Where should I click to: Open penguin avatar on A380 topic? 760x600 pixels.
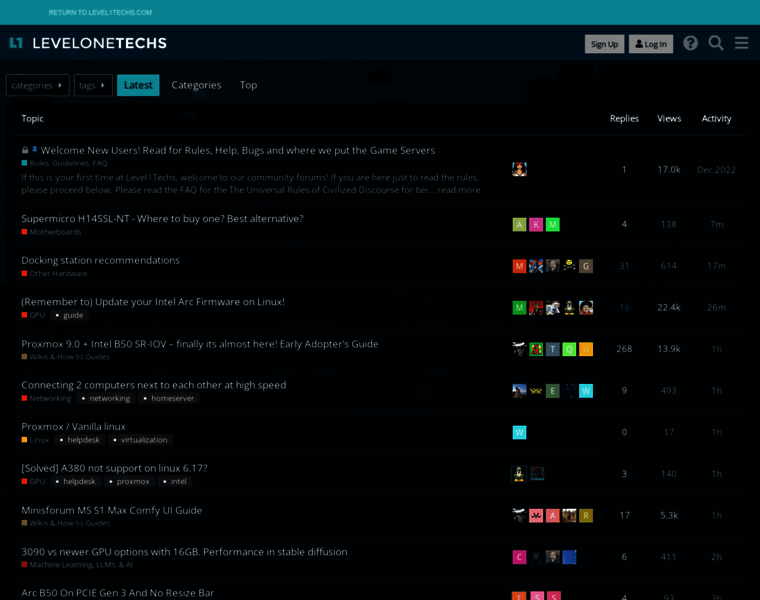[519, 474]
